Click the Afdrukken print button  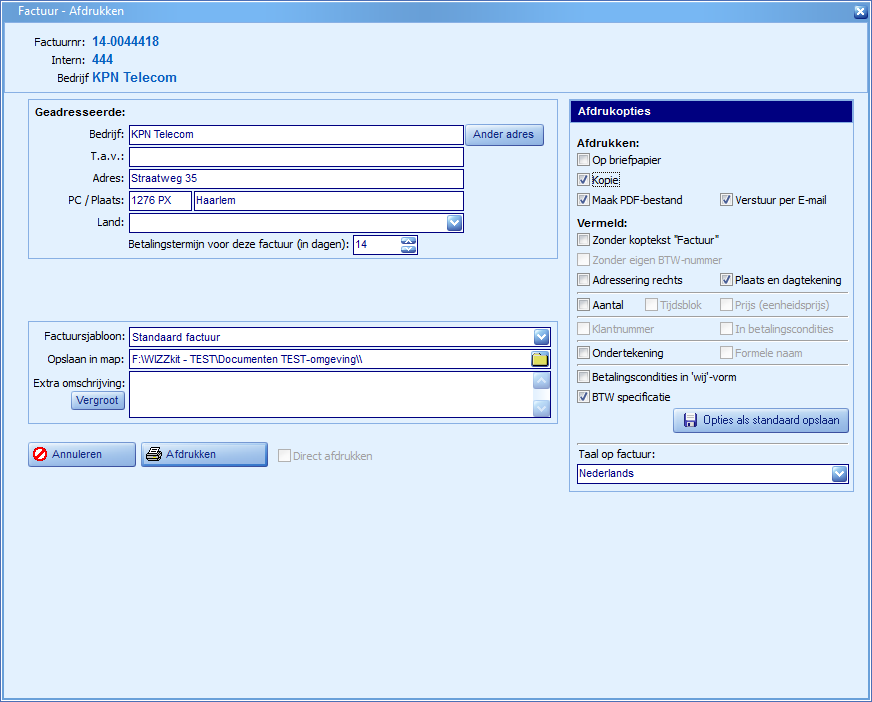[204, 454]
